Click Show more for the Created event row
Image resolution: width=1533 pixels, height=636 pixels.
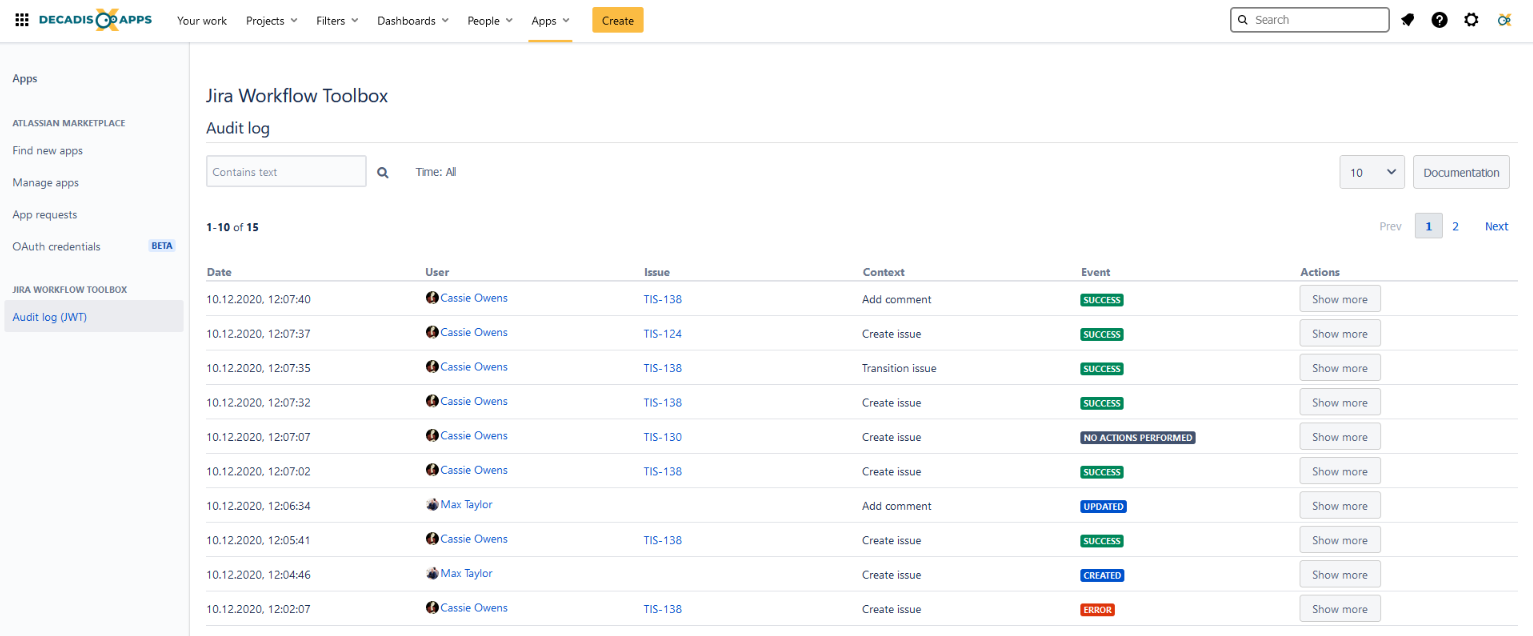click(1340, 575)
